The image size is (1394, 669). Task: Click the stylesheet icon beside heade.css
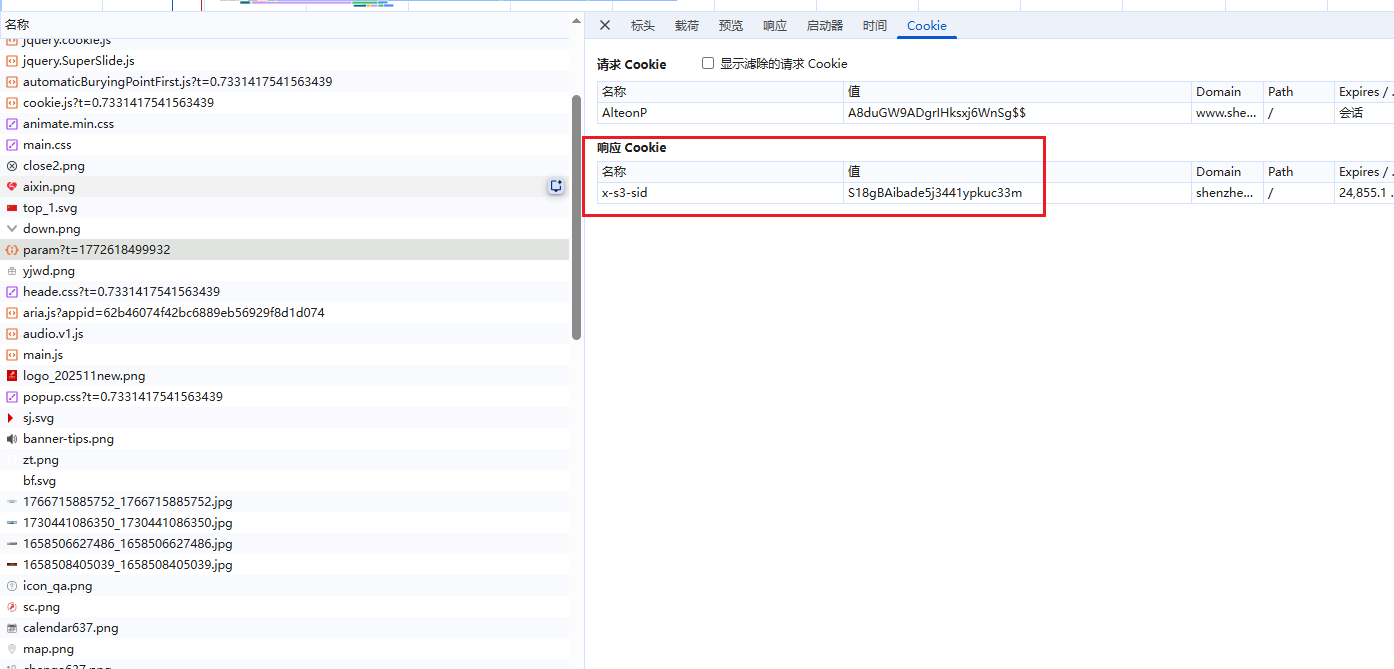[x=12, y=292]
